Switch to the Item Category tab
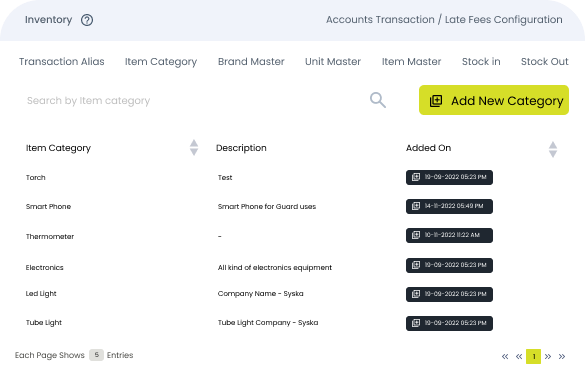 point(161,62)
